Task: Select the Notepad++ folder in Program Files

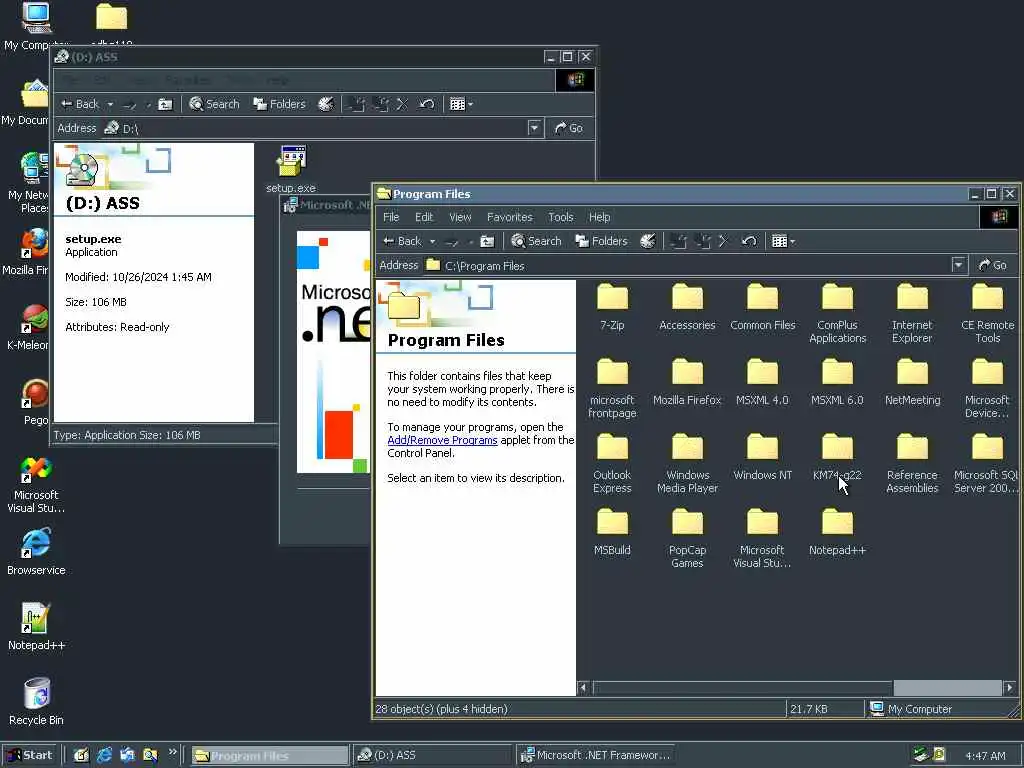Action: [x=837, y=532]
